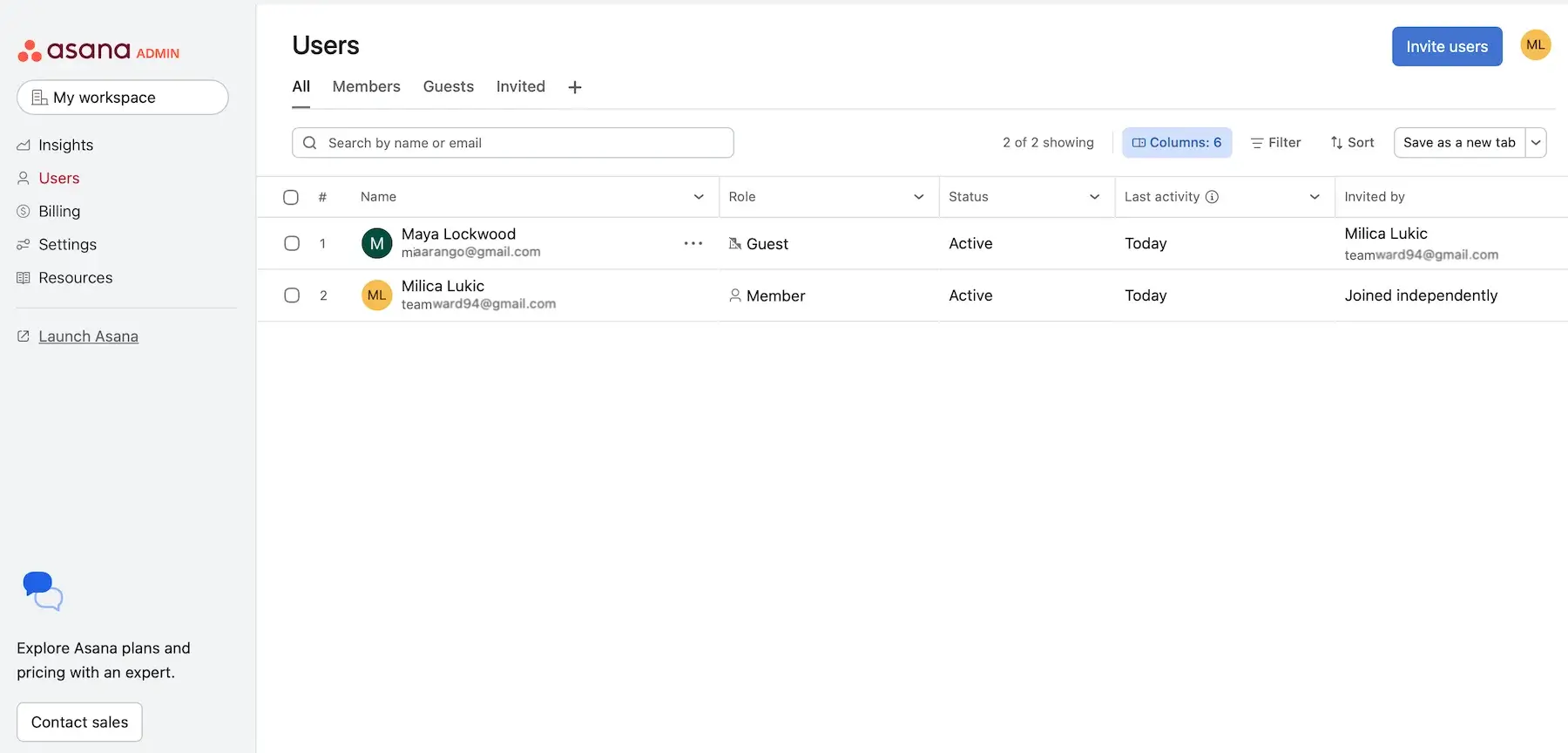Click the Insights chart icon in the sidebar
This screenshot has height=753, width=1568.
[24, 146]
